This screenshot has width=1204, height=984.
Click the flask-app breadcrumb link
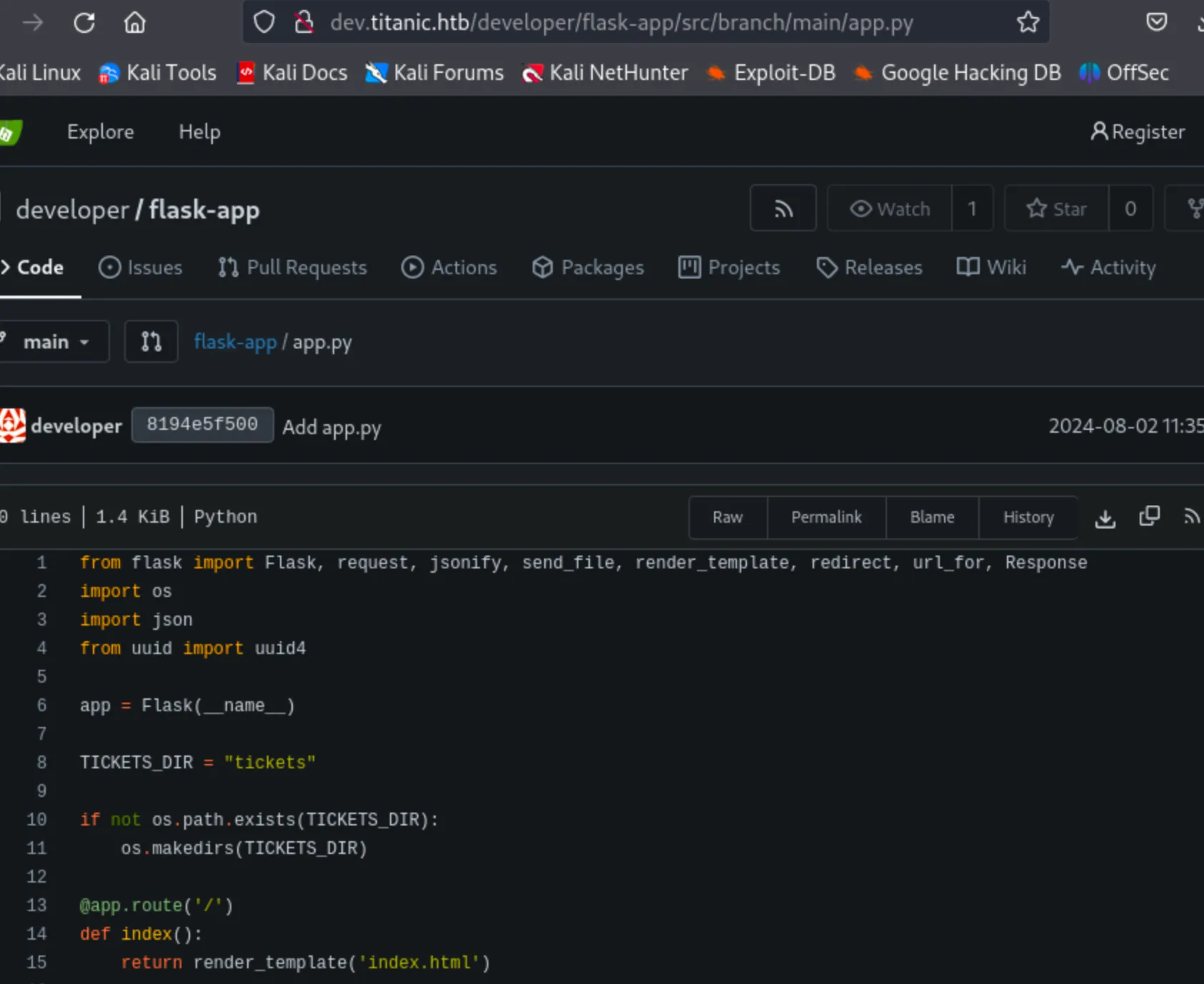pyautogui.click(x=235, y=343)
